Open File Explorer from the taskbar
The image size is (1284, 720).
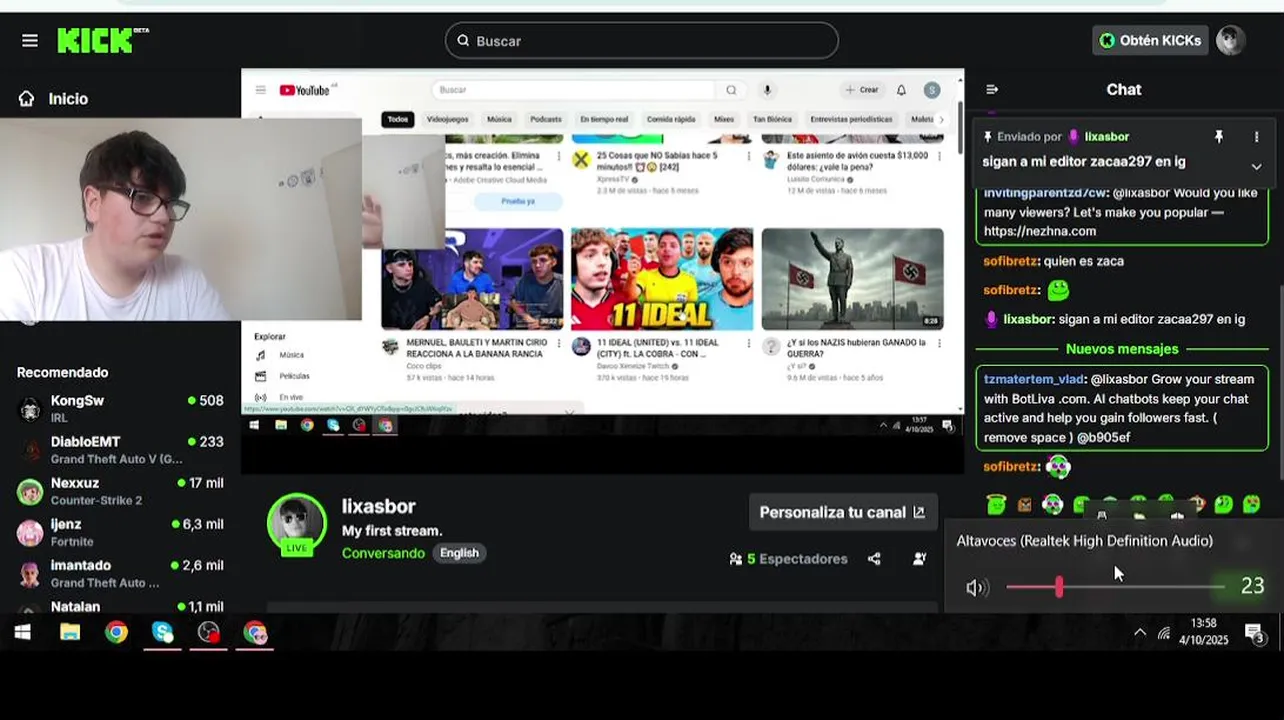(70, 633)
